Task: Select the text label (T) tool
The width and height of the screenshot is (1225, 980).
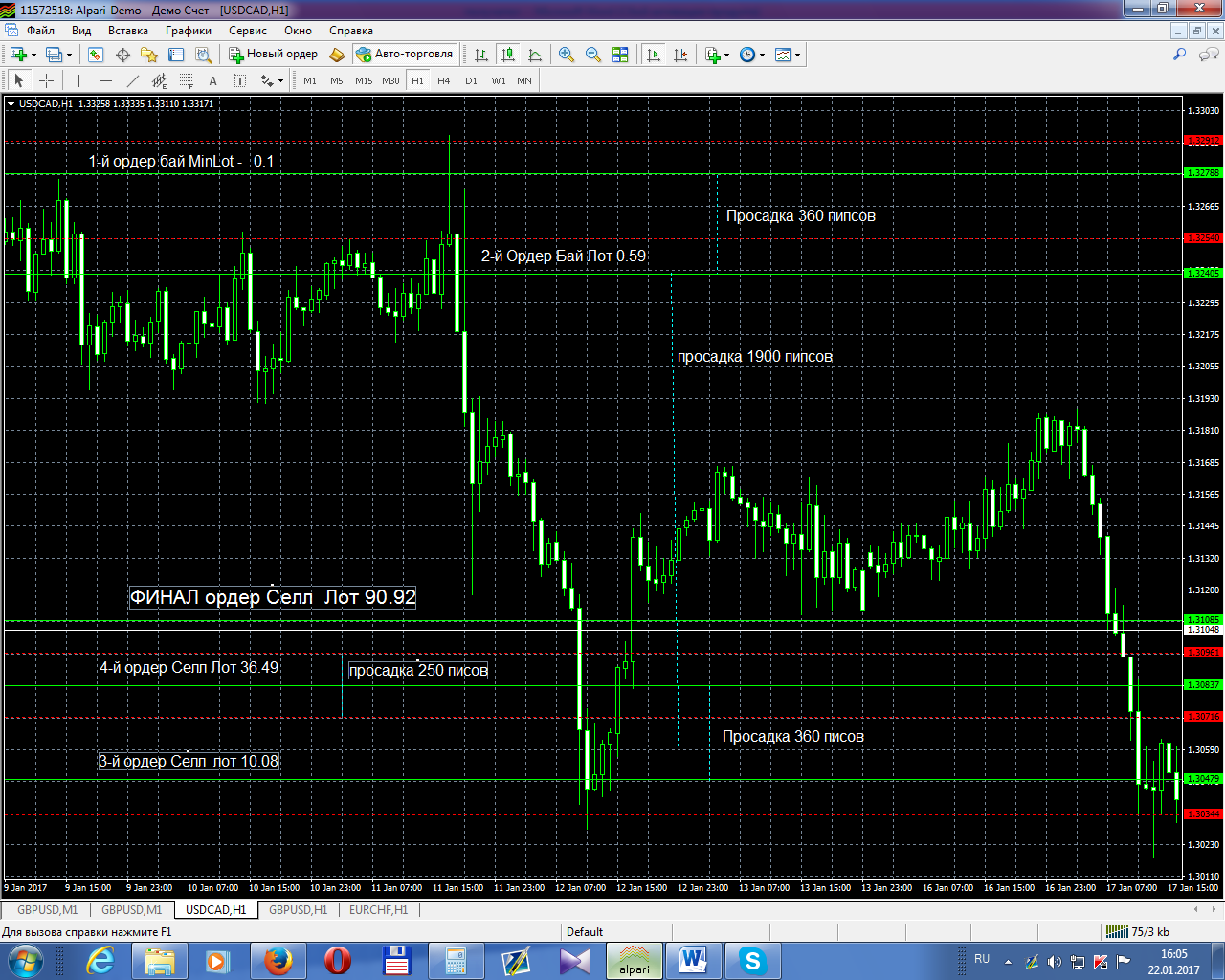Action: [239, 81]
